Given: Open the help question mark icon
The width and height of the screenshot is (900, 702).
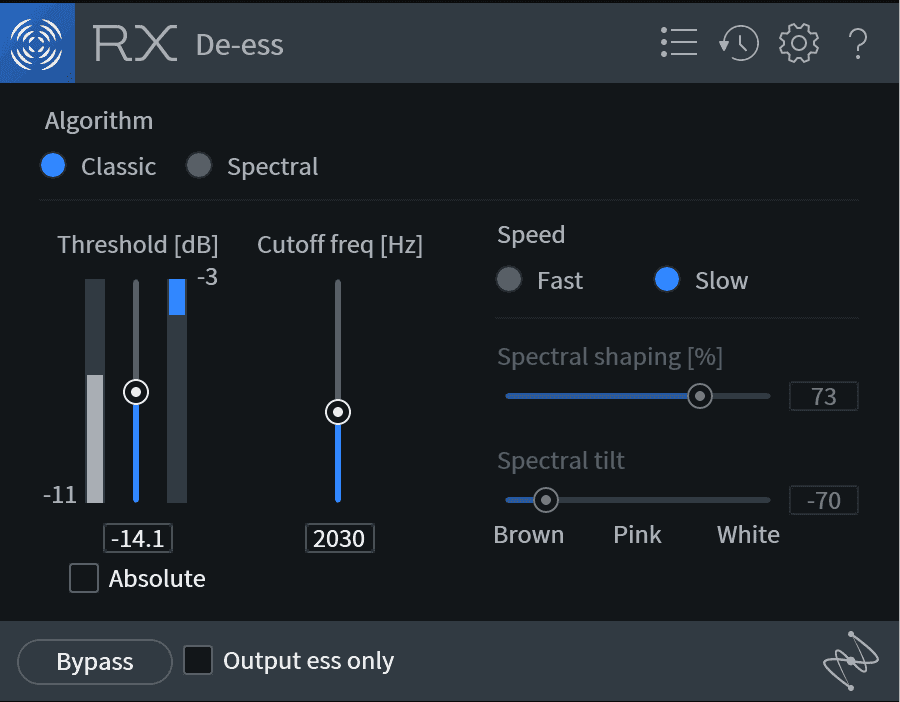Looking at the screenshot, I should point(858,44).
